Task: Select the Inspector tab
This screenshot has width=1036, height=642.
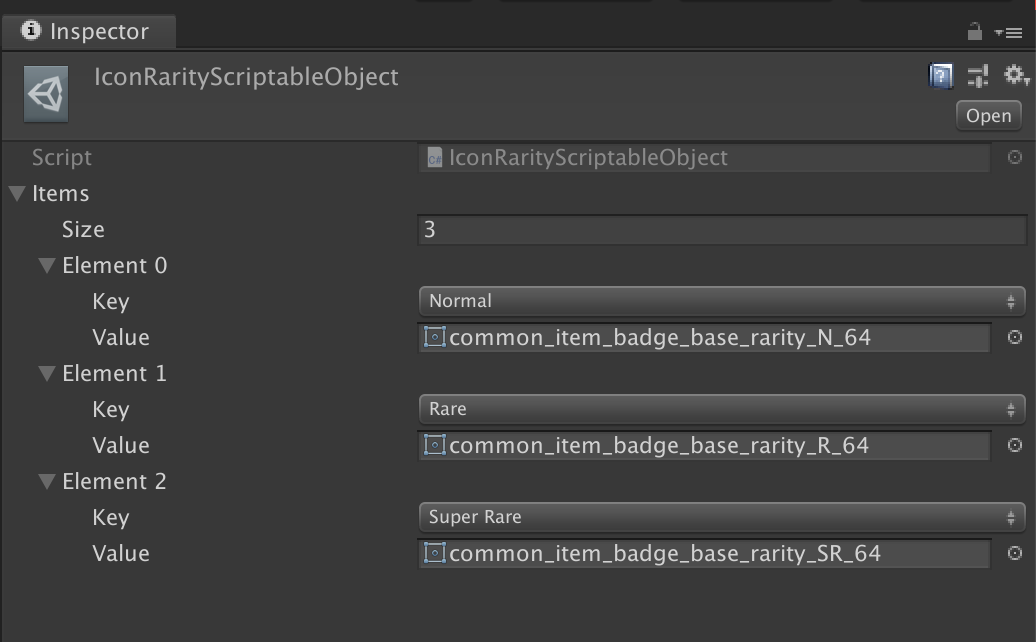Action: (89, 32)
